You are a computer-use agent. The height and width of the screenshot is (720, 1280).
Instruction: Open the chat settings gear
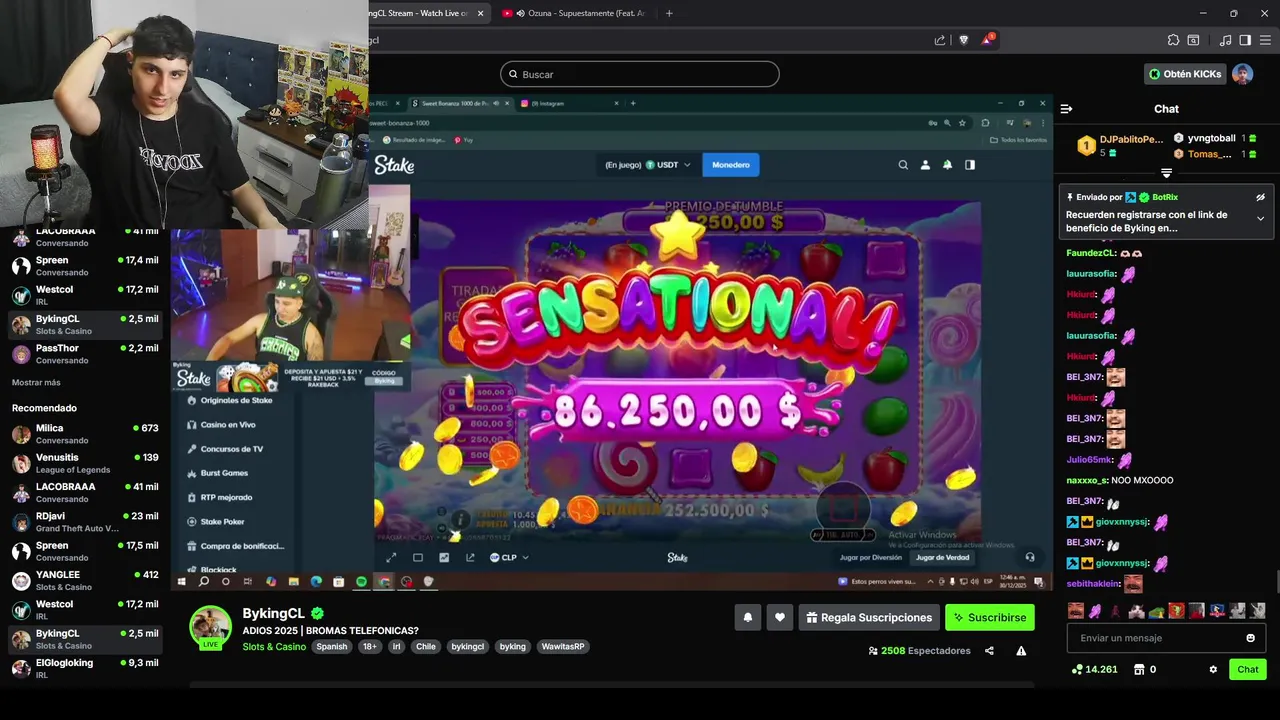(1213, 669)
